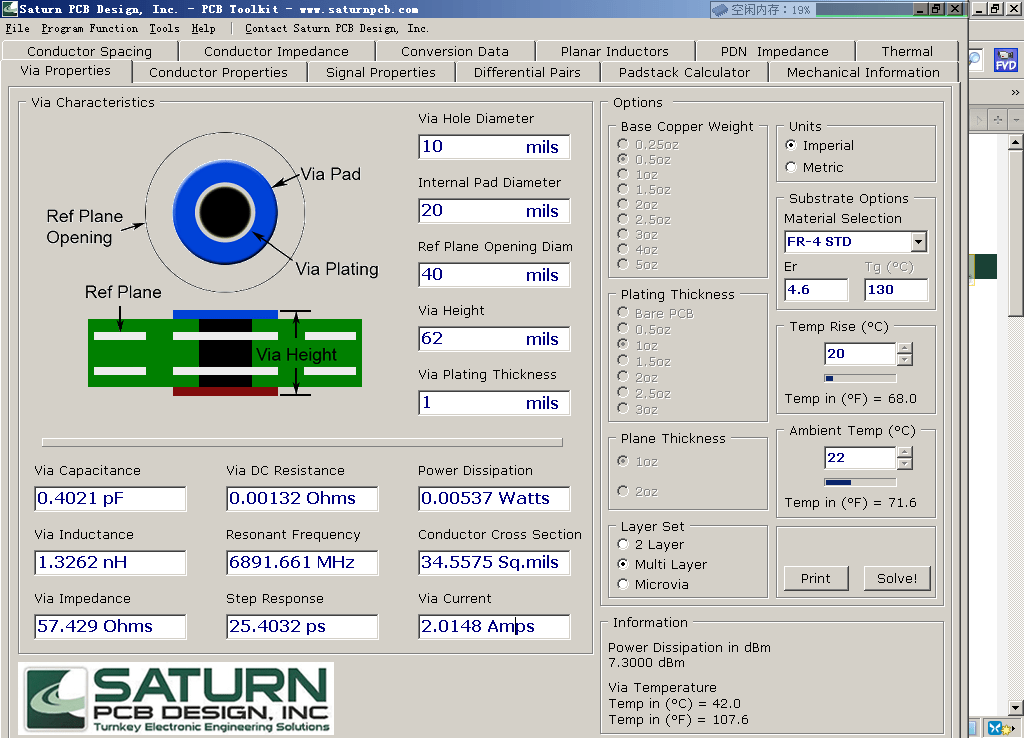Viewport: 1024px width, 738px height.
Task: Click the Print button
Action: 816,579
